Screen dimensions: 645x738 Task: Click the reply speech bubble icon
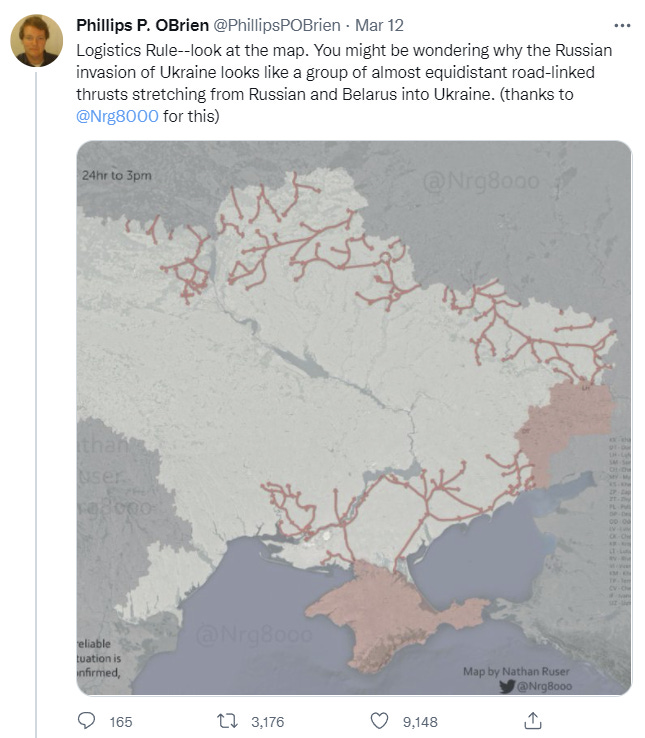pyautogui.click(x=87, y=720)
